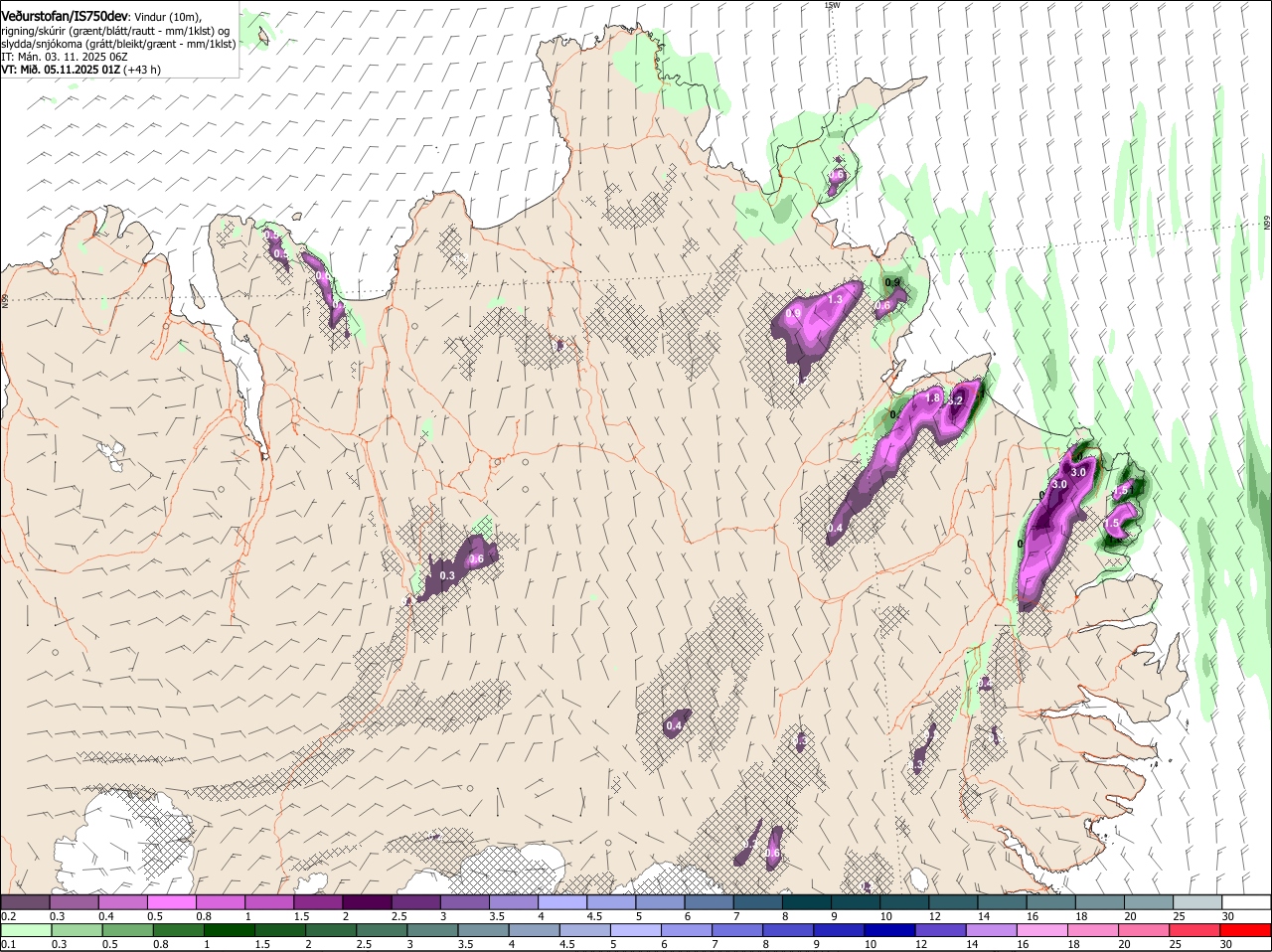Click the medium green bottom swatch between 0.5 and 0.8
This screenshot has height=952, width=1272.
click(x=127, y=930)
